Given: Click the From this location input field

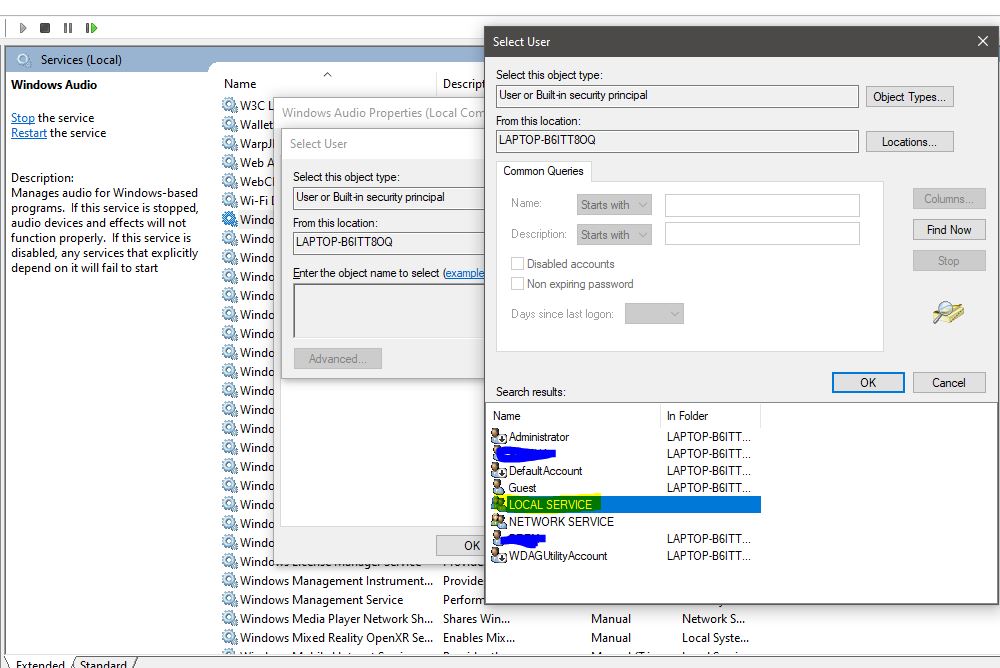Looking at the screenshot, I should (675, 140).
